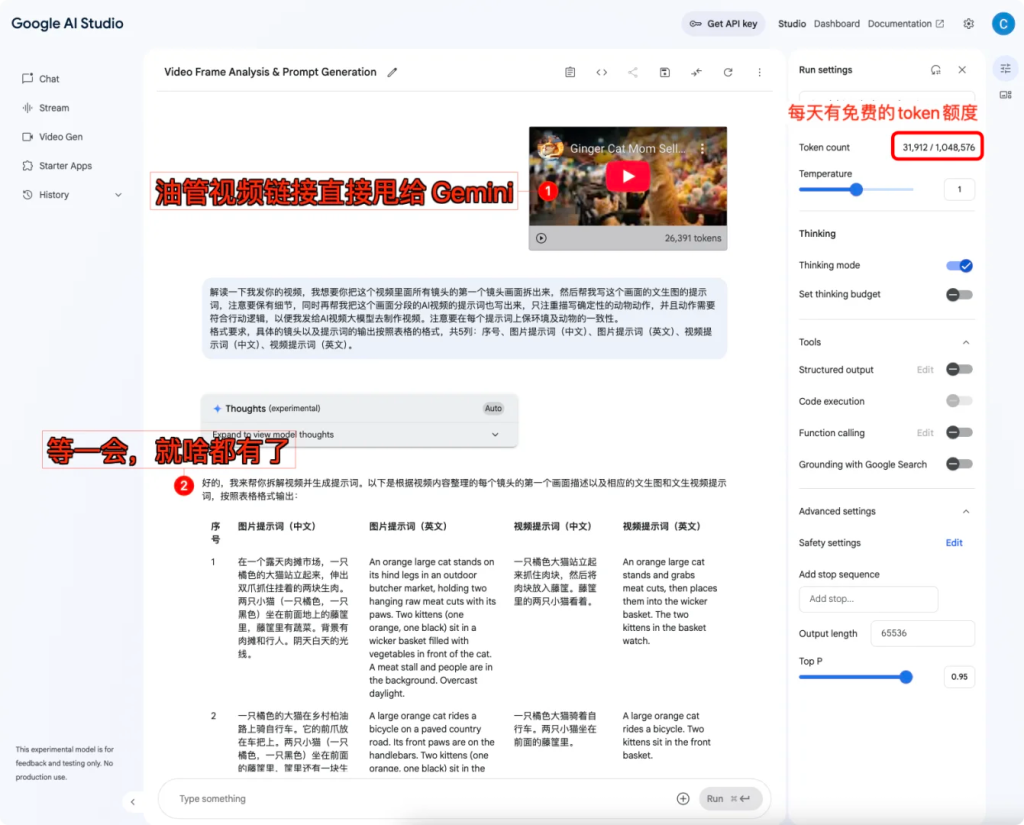Click the small play icon under video
This screenshot has width=1024, height=825.
(541, 238)
